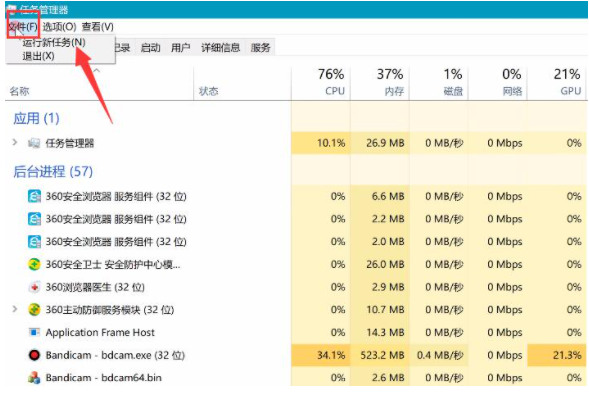Click the 2.6 MB memory value
Viewport: 589px width, 397px height.
tap(388, 377)
